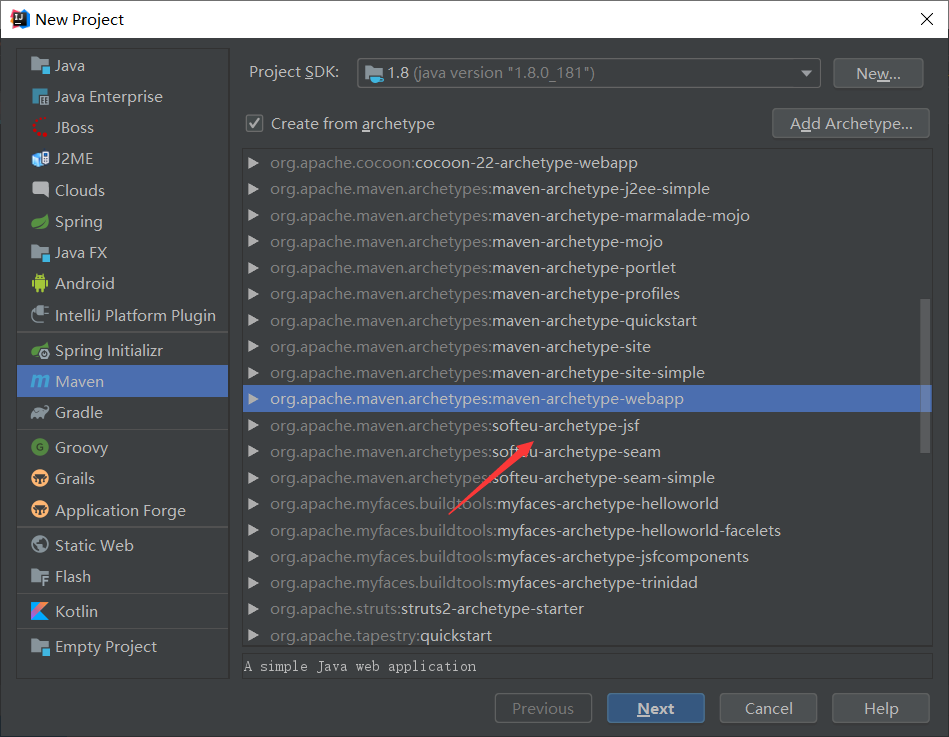Screen dimensions: 949x737
Task: Click the J2ME icon
Action: tap(40, 159)
